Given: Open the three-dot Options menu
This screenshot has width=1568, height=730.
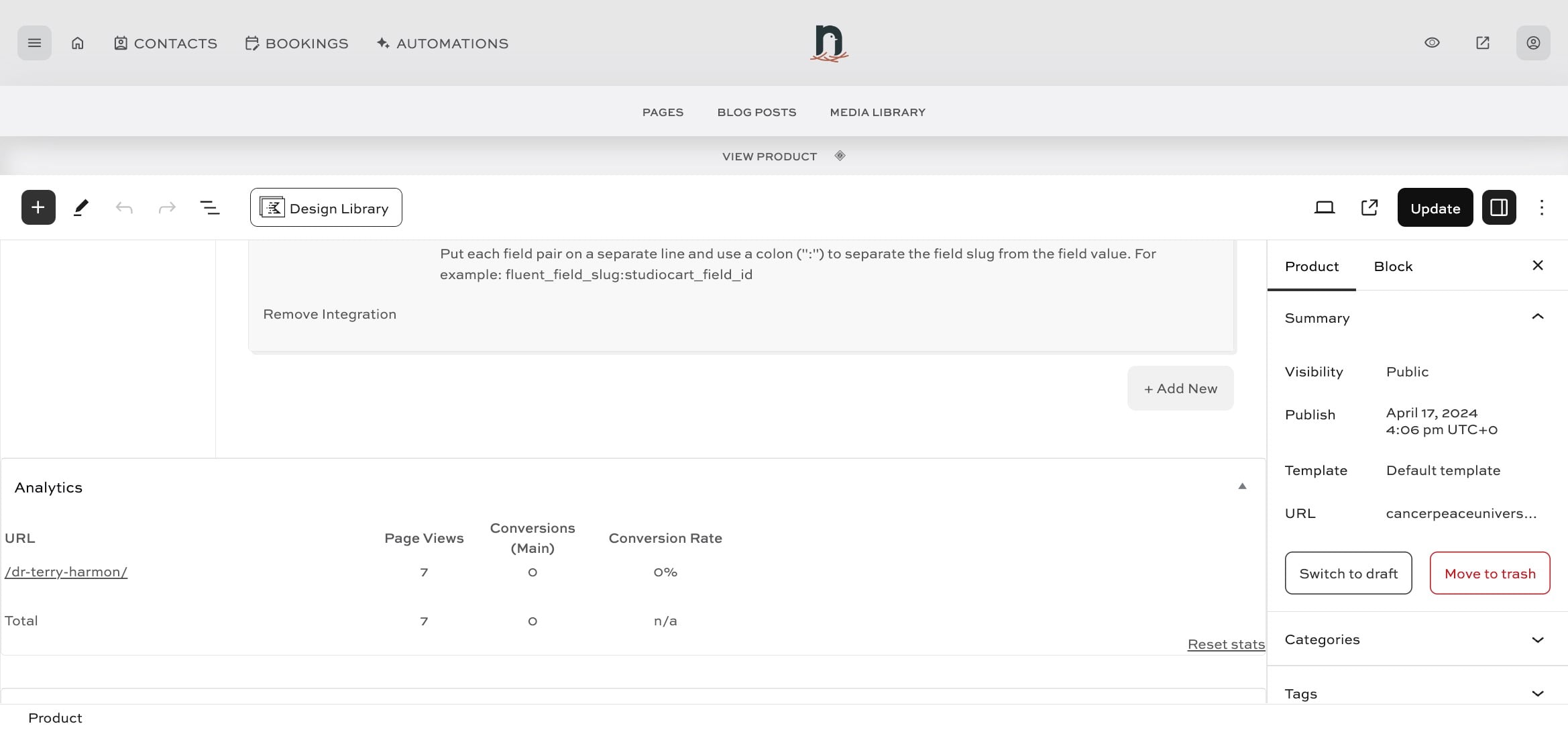Looking at the screenshot, I should pos(1541,207).
